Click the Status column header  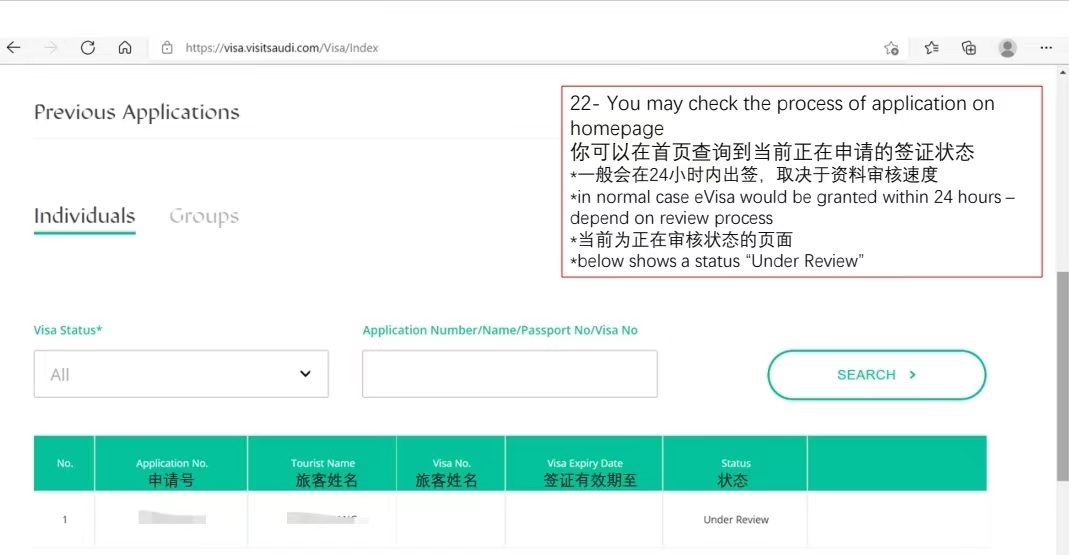coord(735,464)
